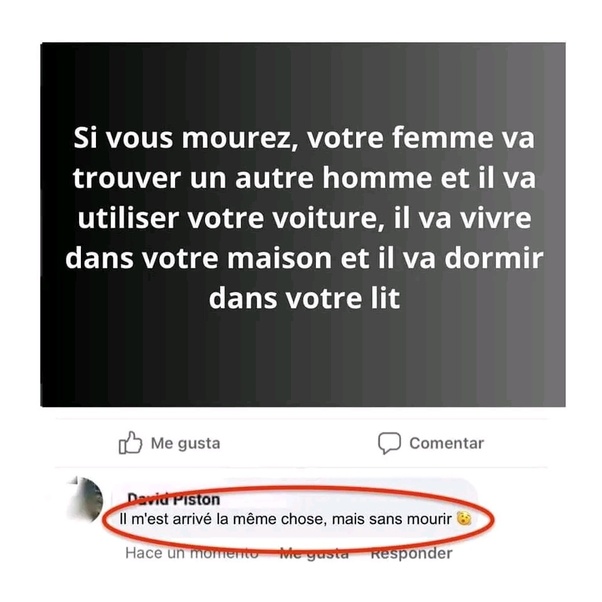Click the Hace un momento timestamp
602x602 pixels.
pos(192,553)
